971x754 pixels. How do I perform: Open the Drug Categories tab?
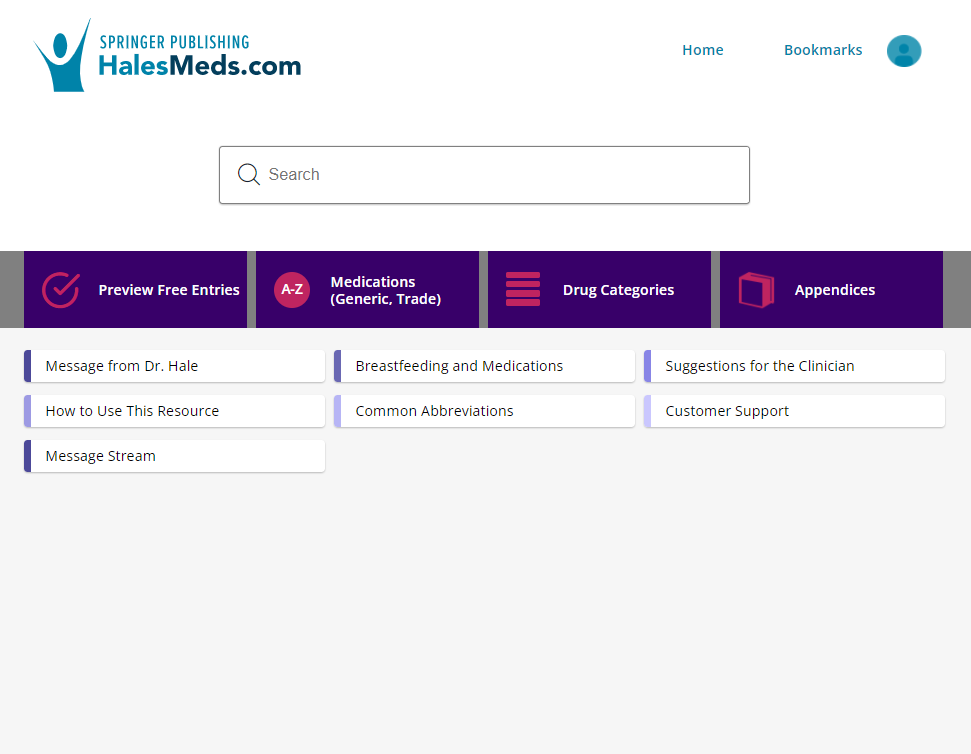point(599,290)
